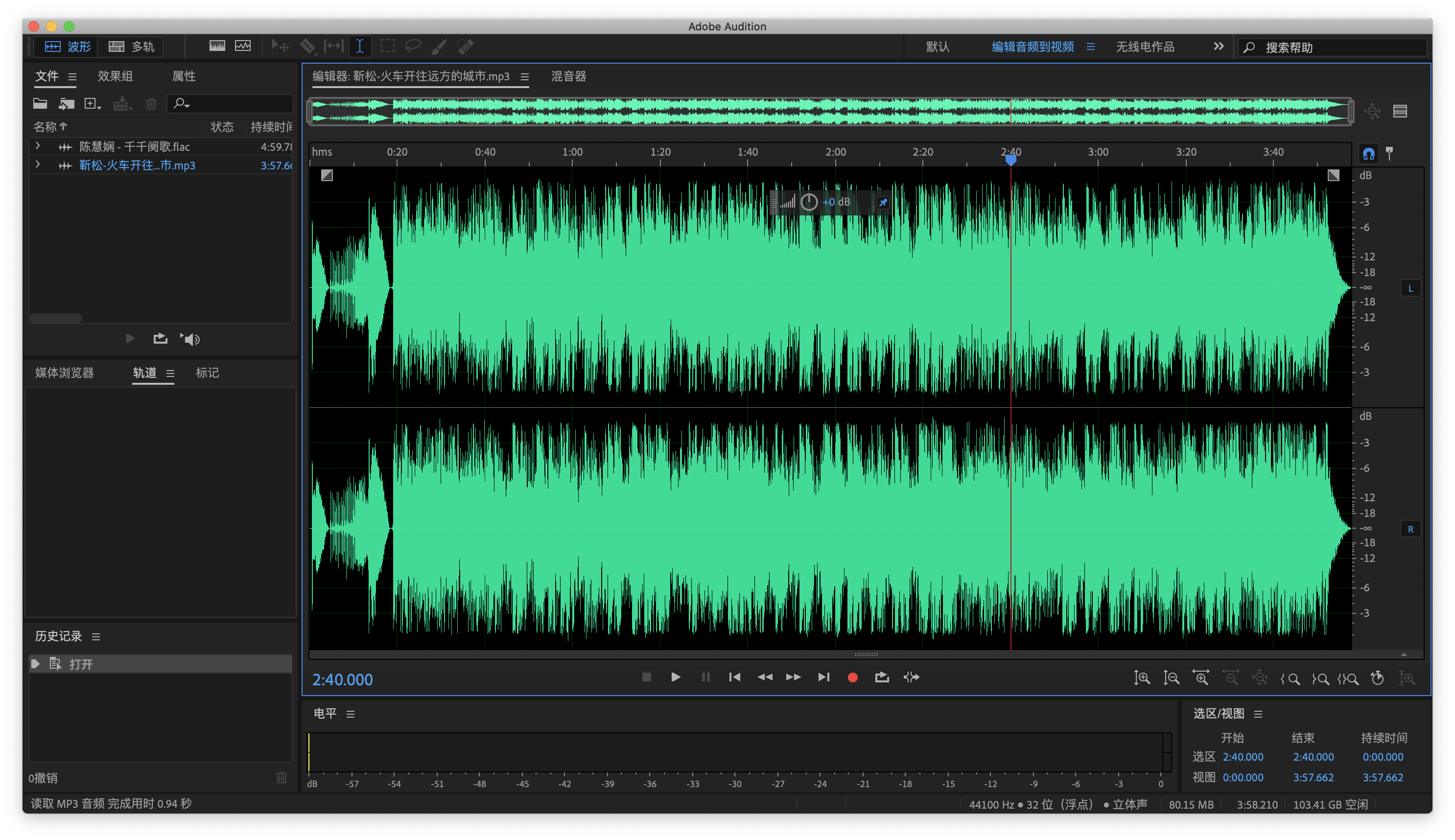Expand the 靳松-火车开往…市.mp3 file entry
The height and width of the screenshot is (840, 1455).
38,164
